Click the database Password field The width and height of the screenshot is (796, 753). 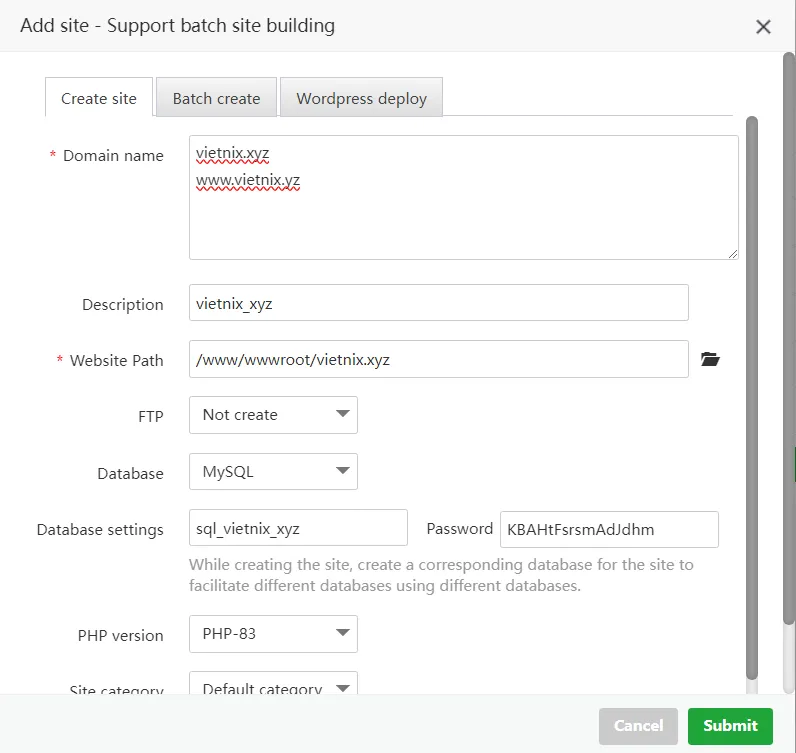pos(608,529)
